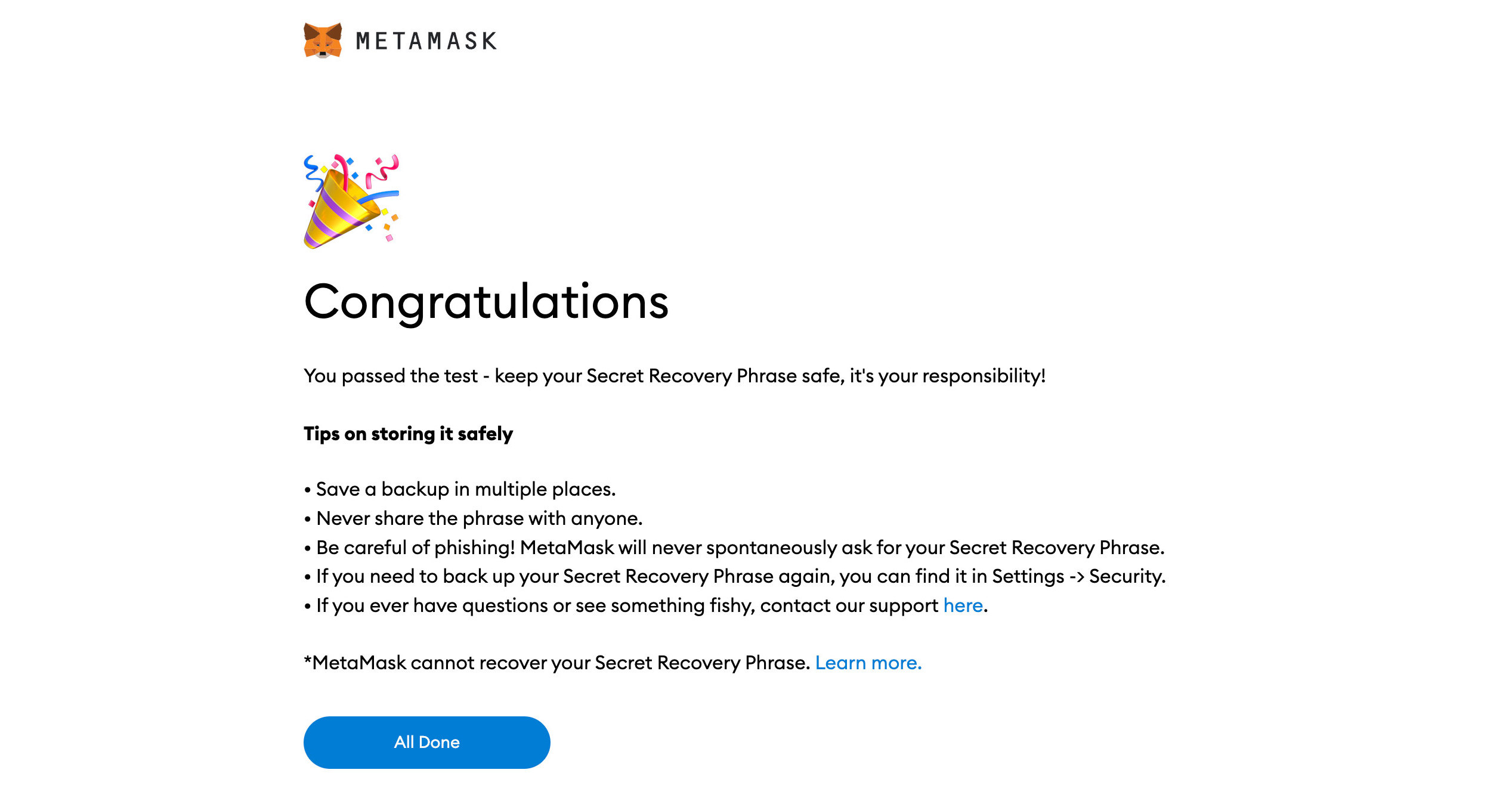Image resolution: width=1512 pixels, height=810 pixels.
Task: Click the 'You passed the test' sentence
Action: click(x=675, y=376)
